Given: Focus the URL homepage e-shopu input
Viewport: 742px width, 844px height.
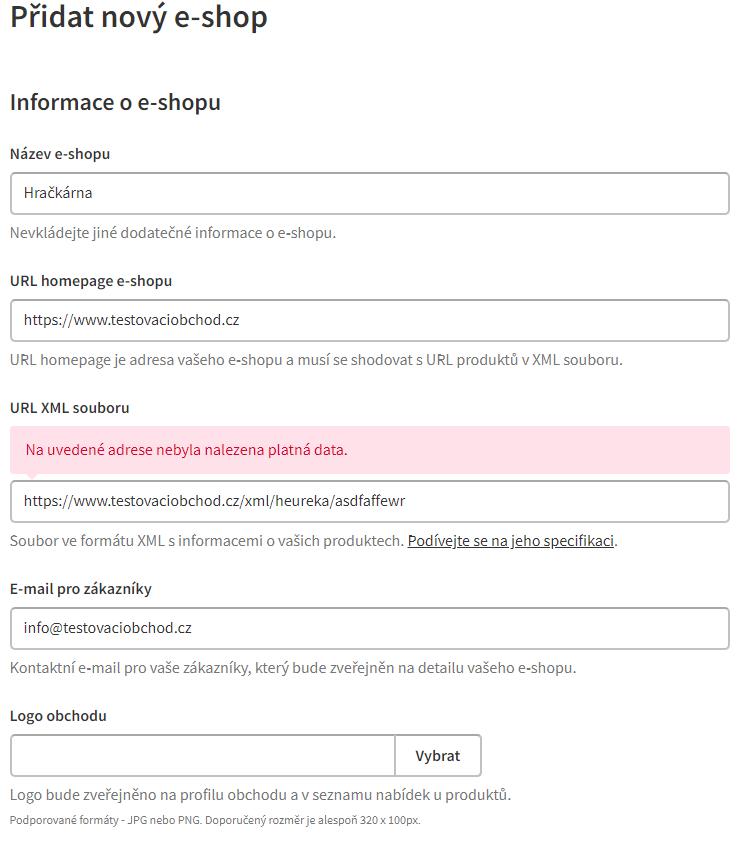Looking at the screenshot, I should point(369,321).
